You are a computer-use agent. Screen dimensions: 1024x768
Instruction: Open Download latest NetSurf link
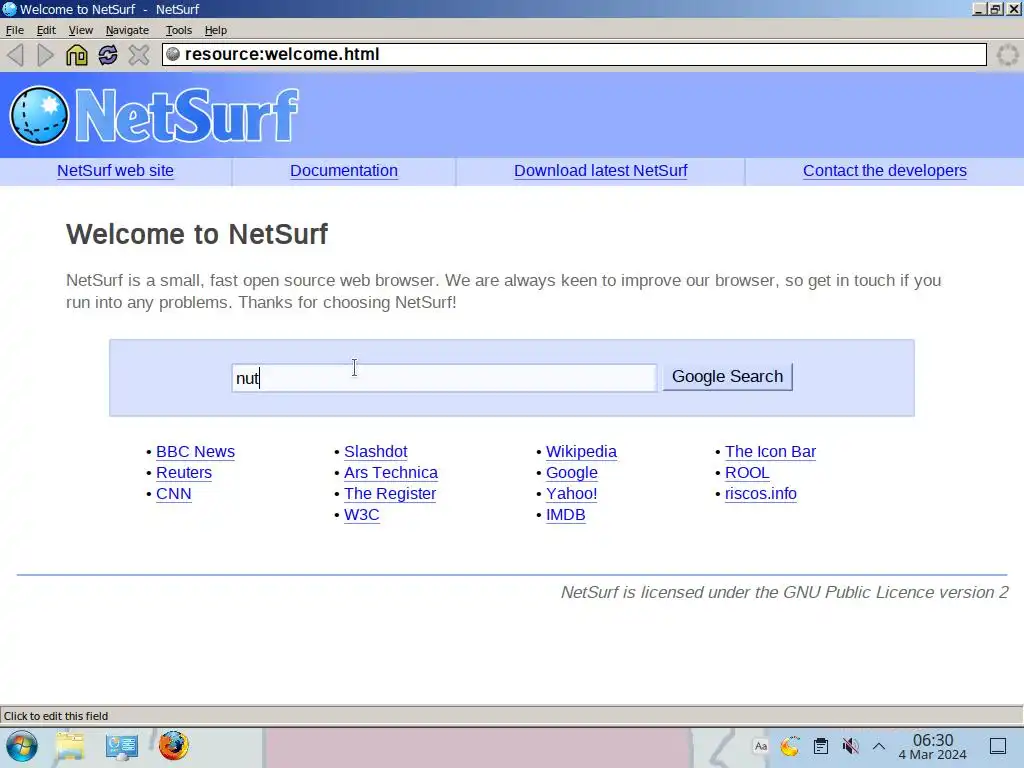pos(600,170)
